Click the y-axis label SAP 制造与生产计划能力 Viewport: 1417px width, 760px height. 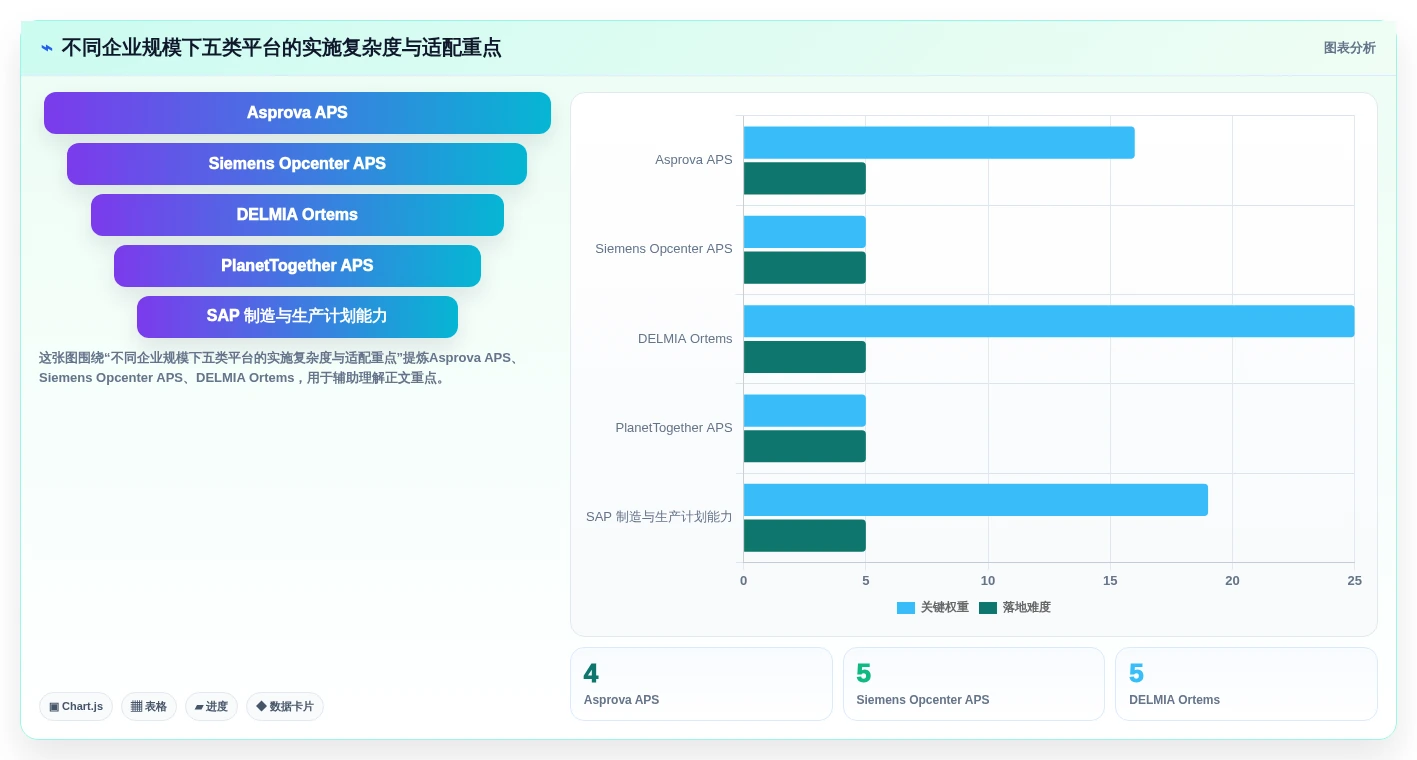click(659, 517)
